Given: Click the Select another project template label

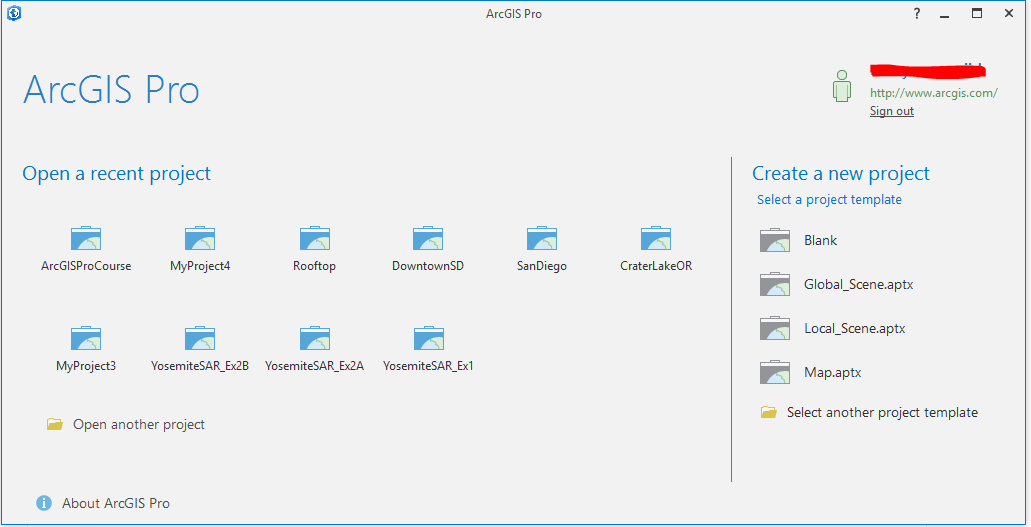Looking at the screenshot, I should 882,413.
